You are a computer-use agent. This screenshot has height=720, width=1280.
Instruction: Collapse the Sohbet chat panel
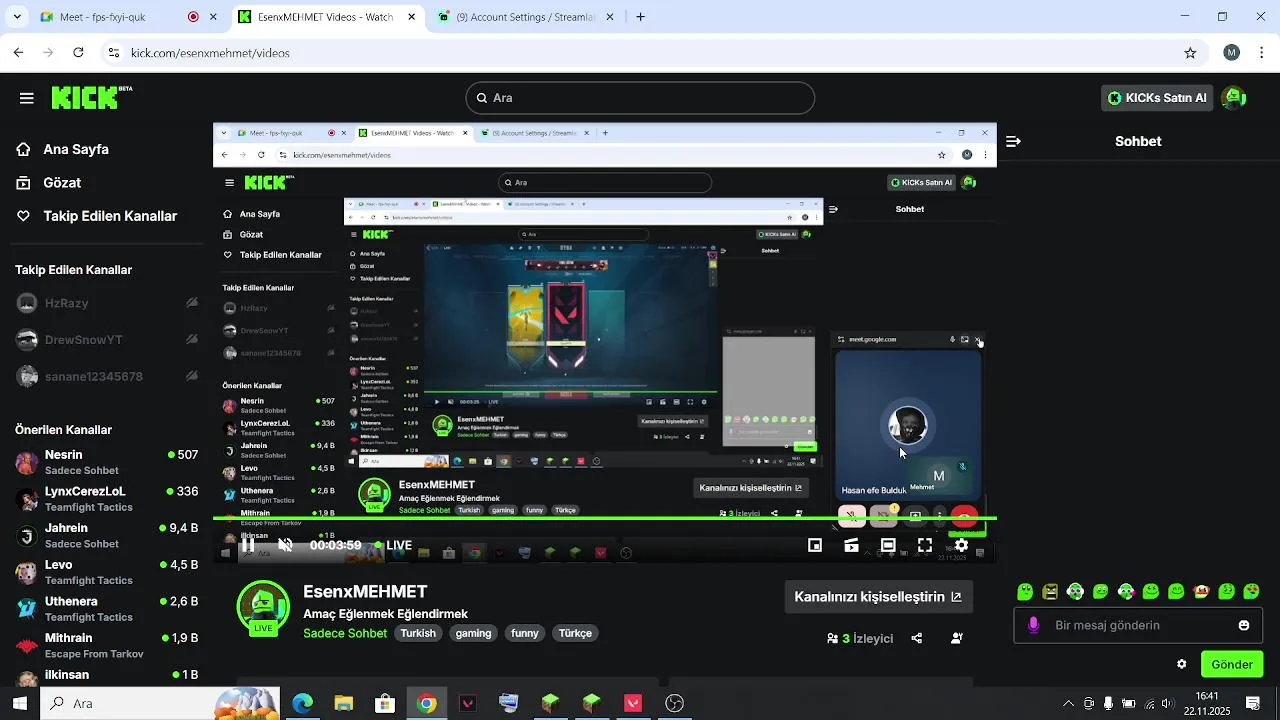(1013, 141)
